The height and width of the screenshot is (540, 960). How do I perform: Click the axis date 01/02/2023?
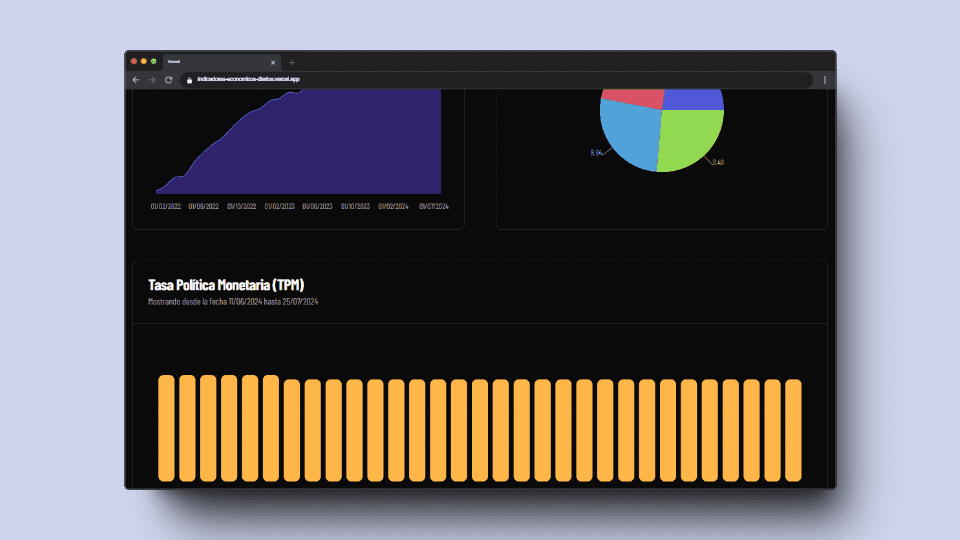click(279, 206)
